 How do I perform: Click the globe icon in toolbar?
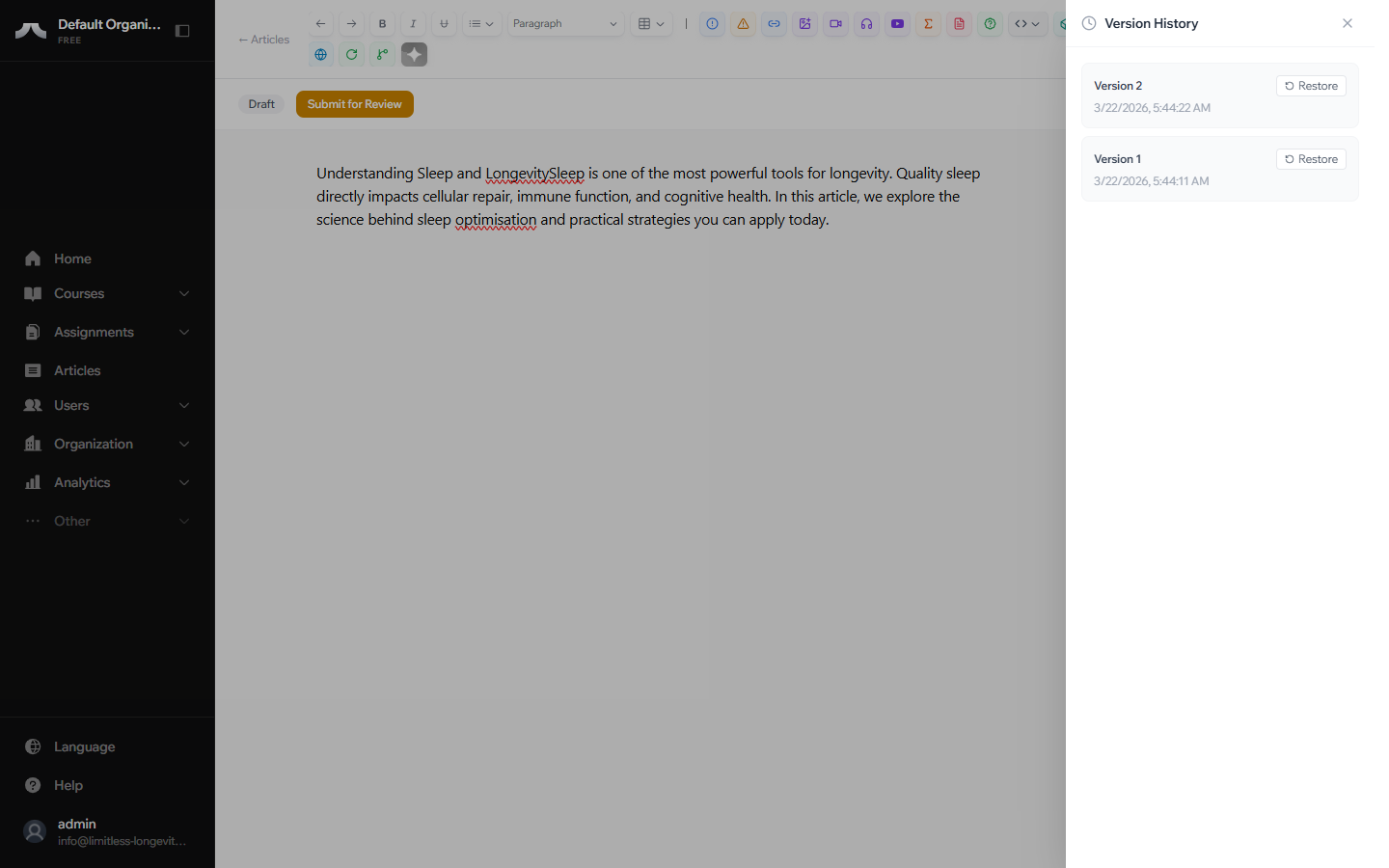[321, 55]
